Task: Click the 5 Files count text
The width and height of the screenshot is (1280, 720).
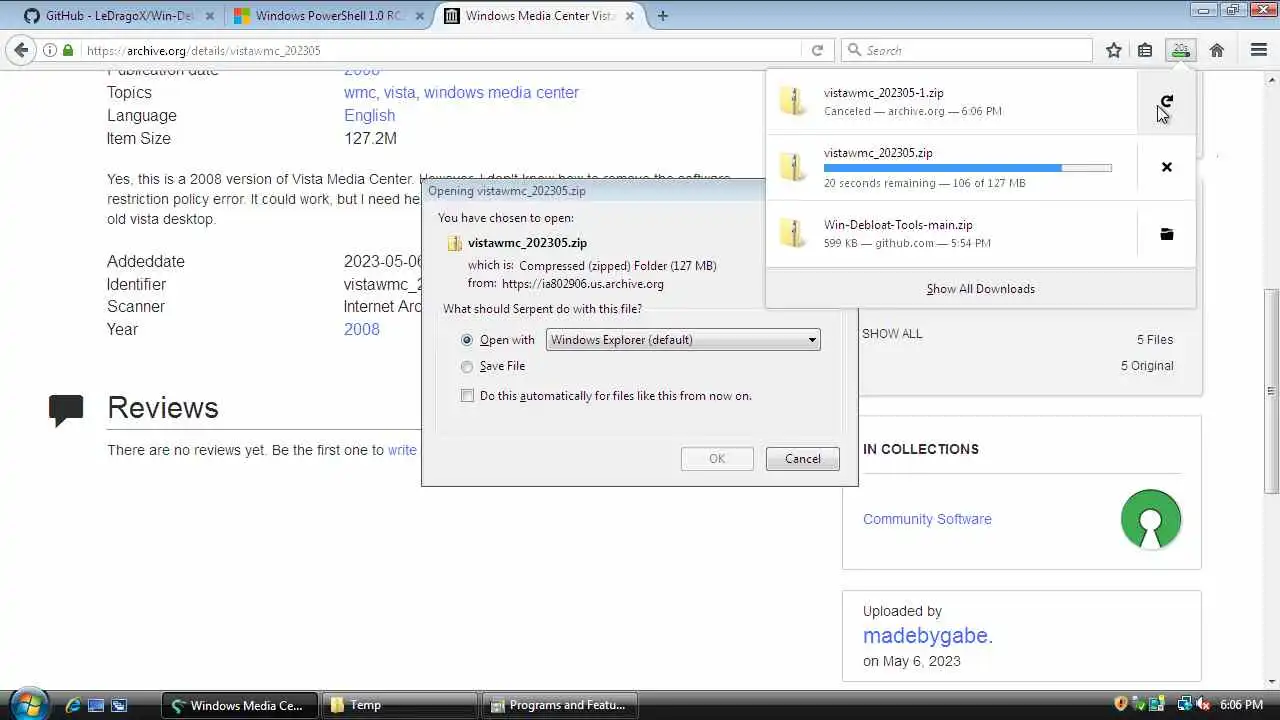Action: (1155, 340)
